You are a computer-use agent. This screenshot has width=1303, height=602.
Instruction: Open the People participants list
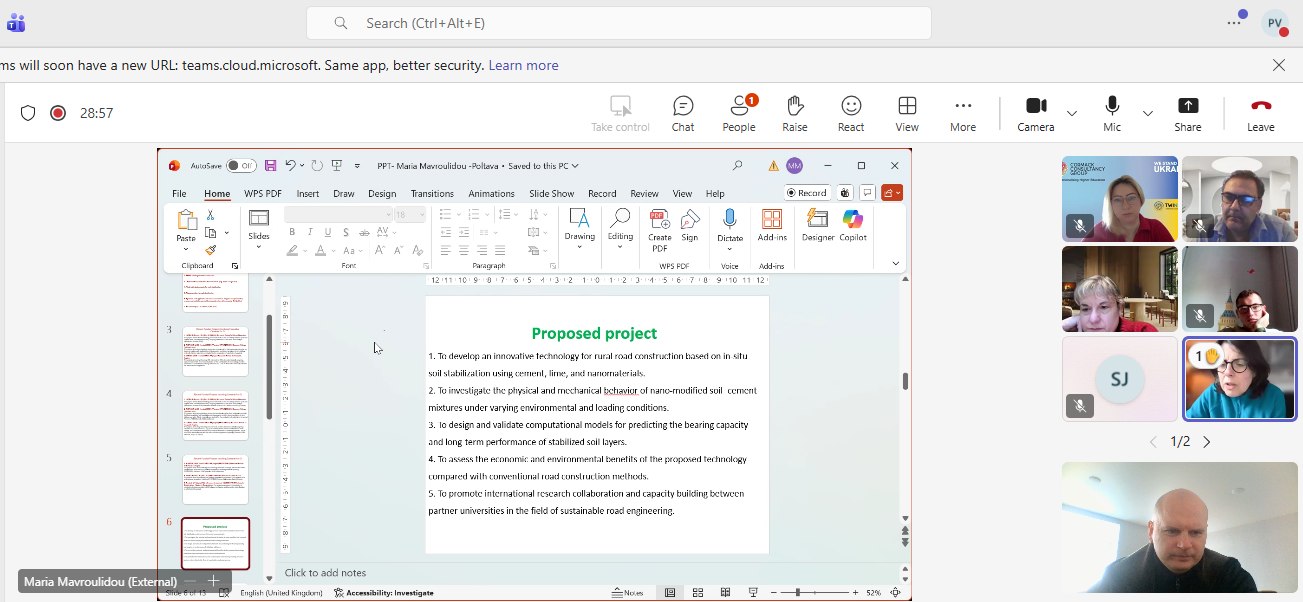(739, 113)
